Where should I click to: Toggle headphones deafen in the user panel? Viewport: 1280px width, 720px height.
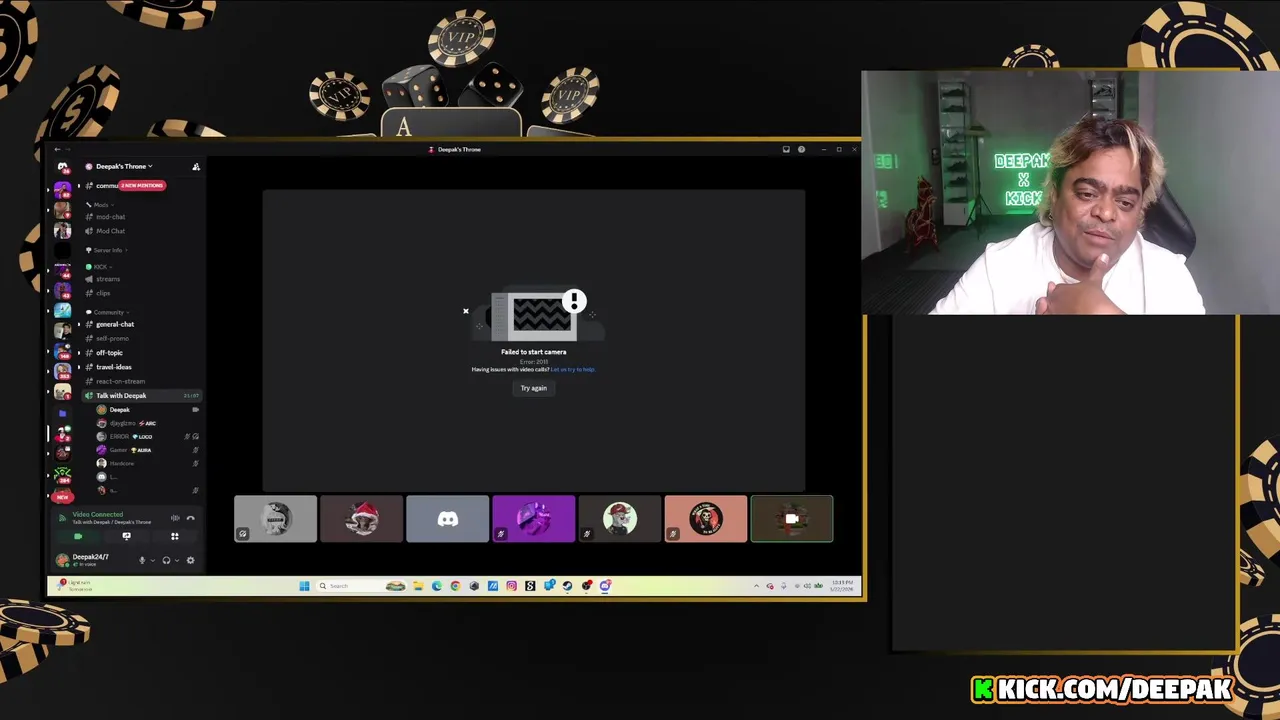(x=166, y=560)
